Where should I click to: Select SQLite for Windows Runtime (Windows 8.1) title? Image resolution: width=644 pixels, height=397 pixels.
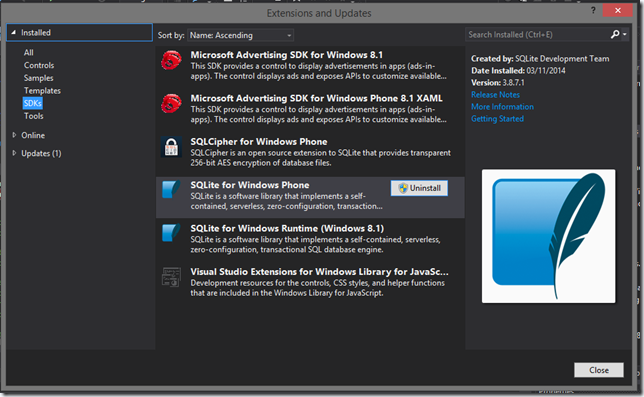point(287,228)
